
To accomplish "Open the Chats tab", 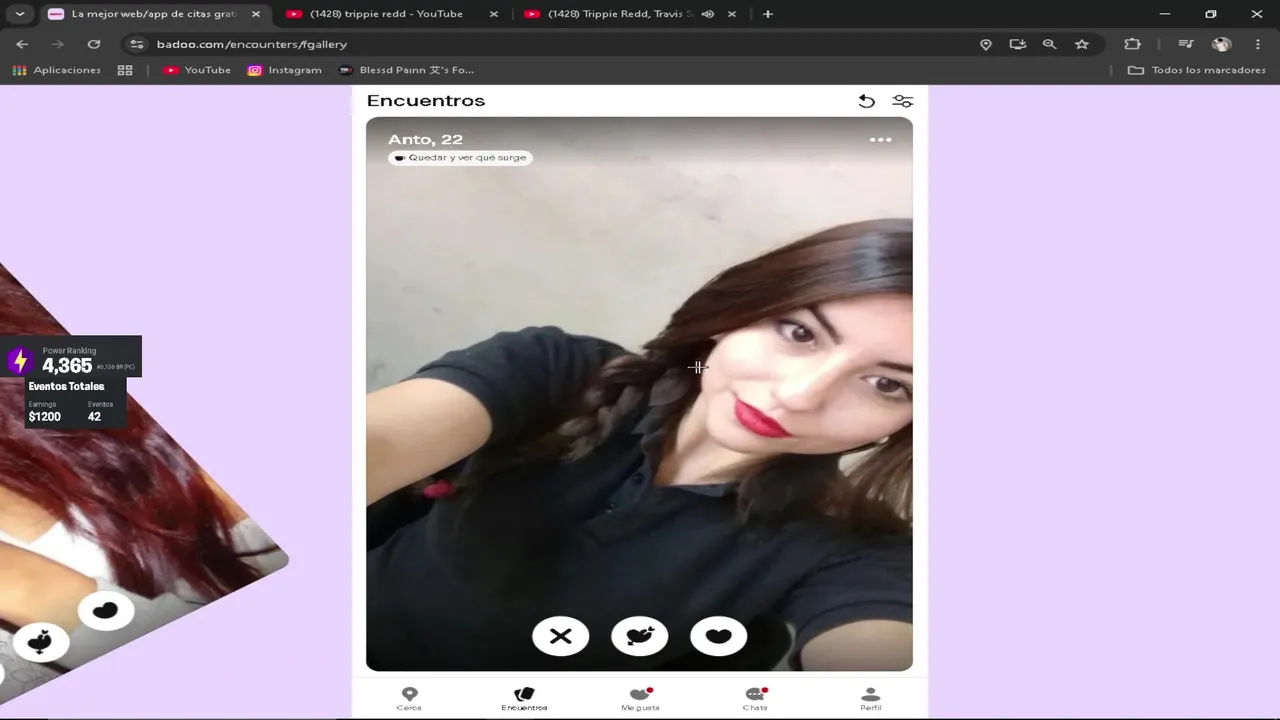I will 755,698.
